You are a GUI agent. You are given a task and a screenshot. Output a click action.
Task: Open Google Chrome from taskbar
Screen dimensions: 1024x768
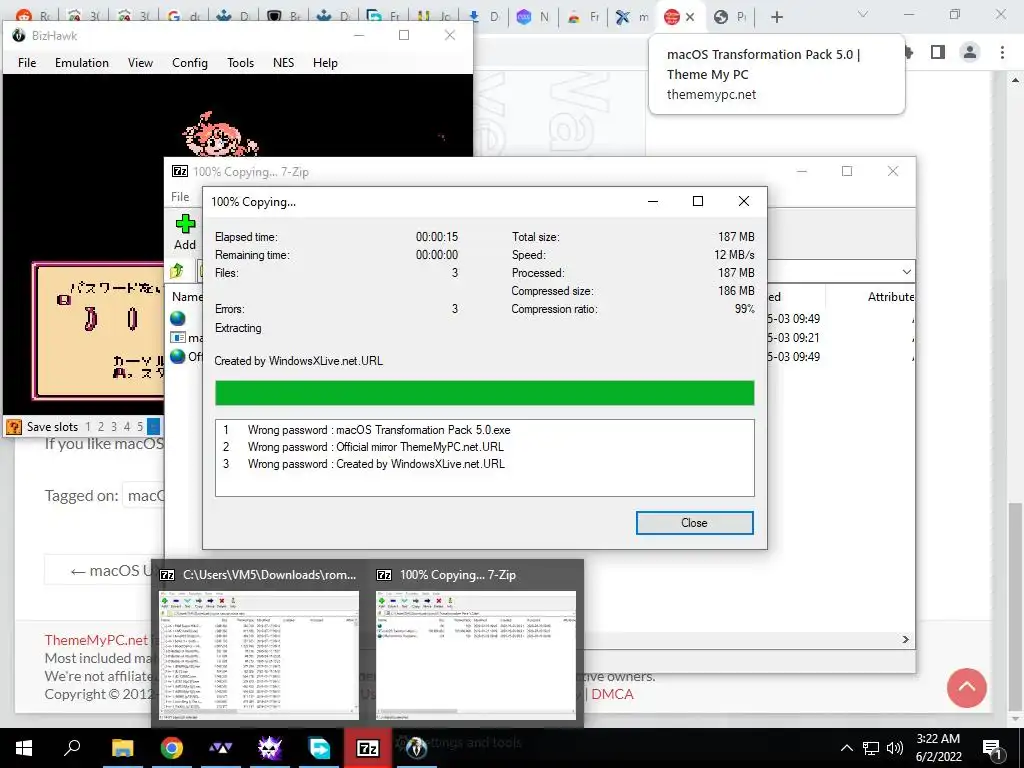coord(172,748)
